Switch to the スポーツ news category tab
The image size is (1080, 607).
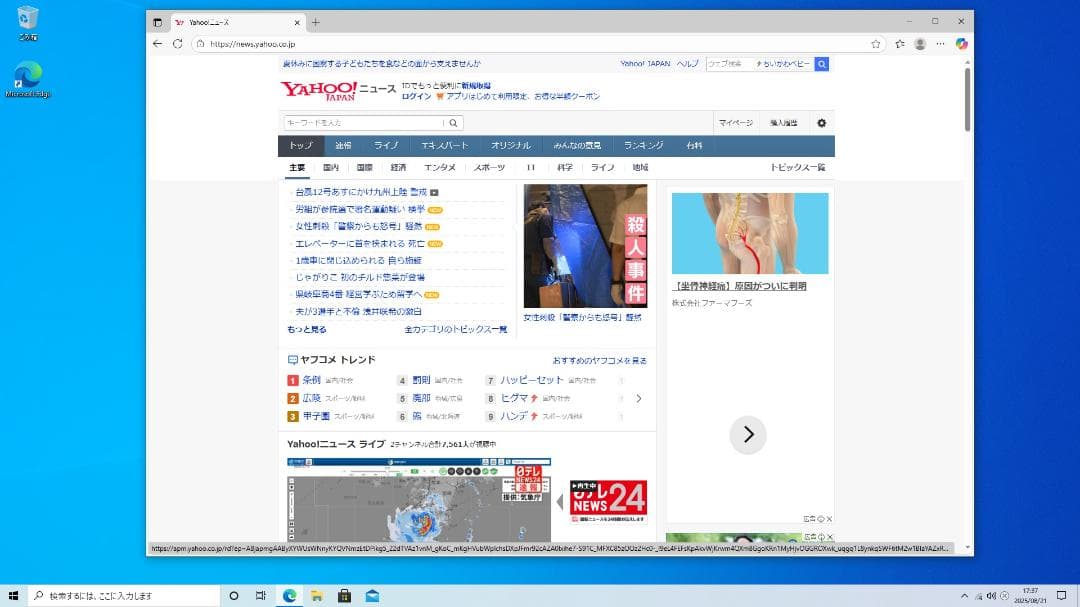pyautogui.click(x=490, y=168)
